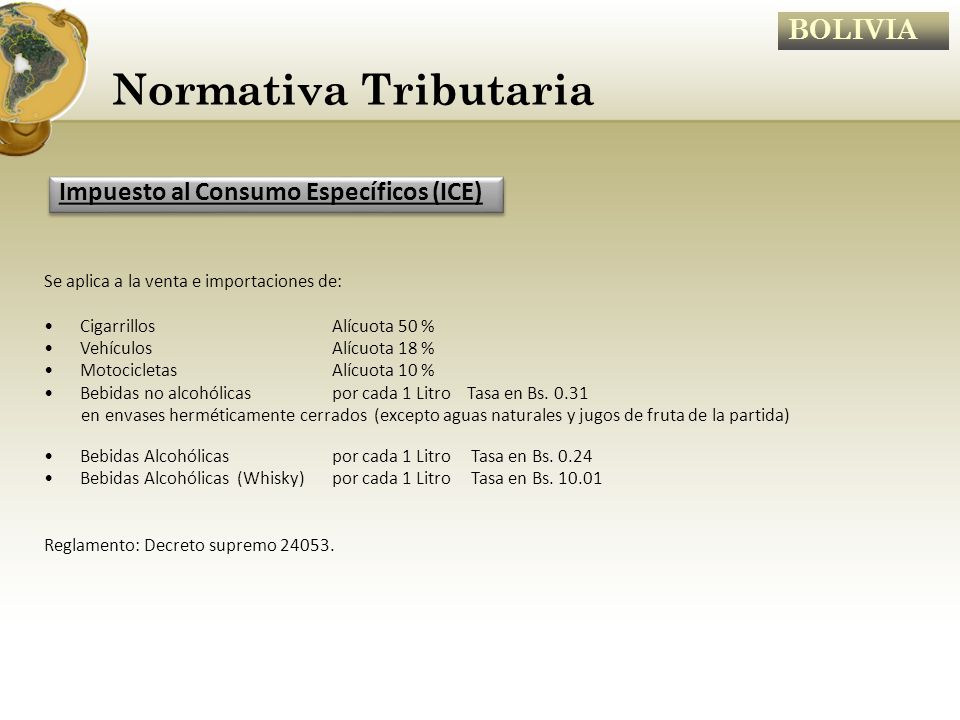
Task: Click the 'Tasa en Bs. 0.31' value
Action: tap(527, 393)
